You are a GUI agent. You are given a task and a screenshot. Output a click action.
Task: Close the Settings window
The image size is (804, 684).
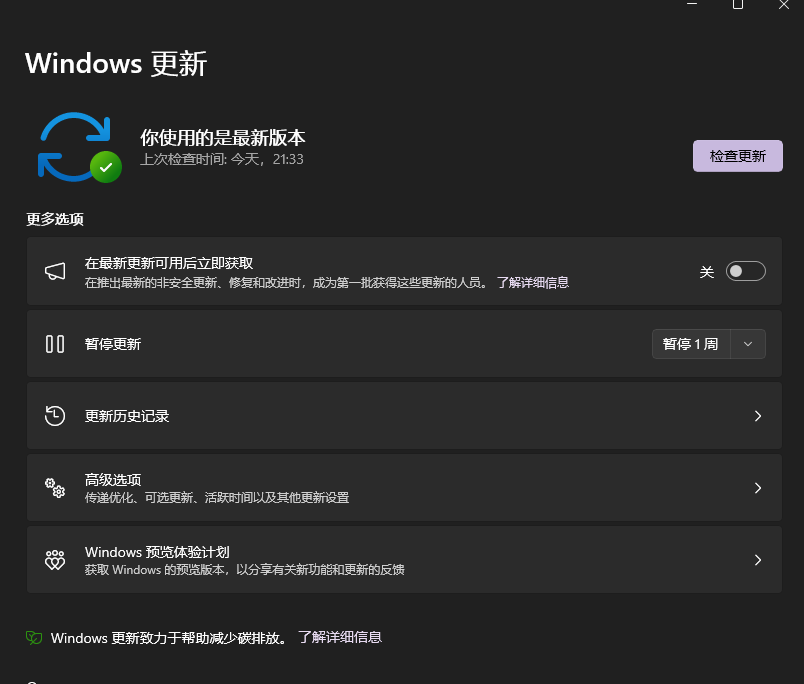784,5
